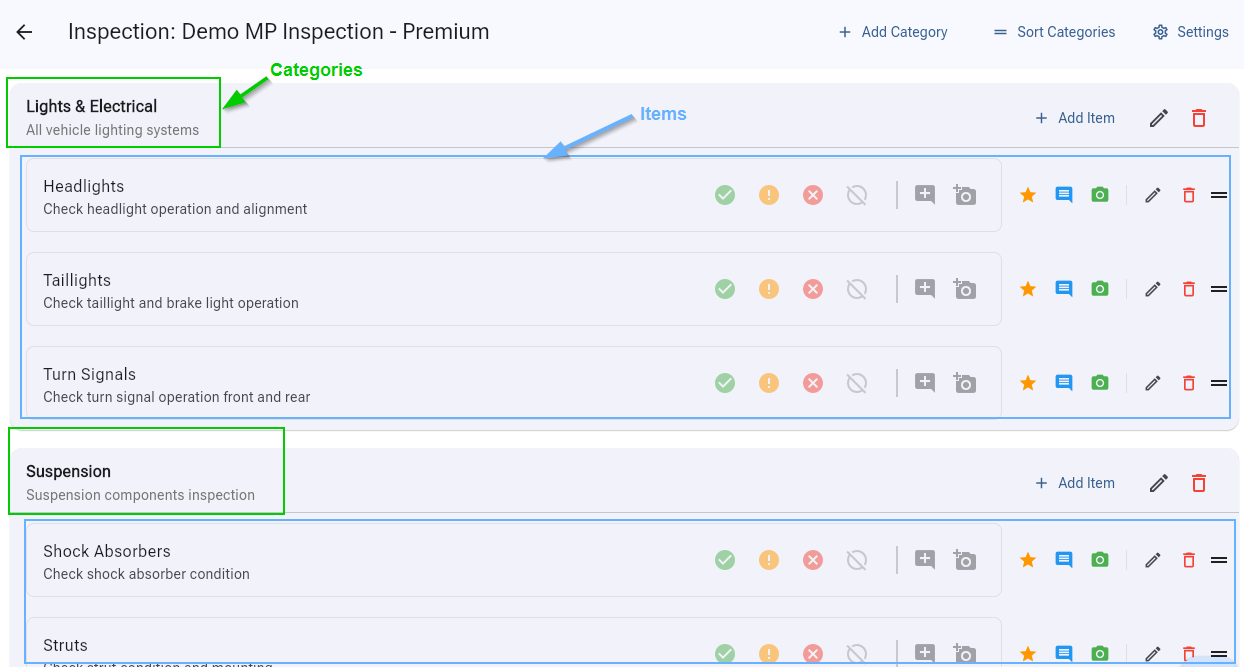Screen dimensions: 1244x667
Task: Mark Headlights as passed with green check
Action: [x=725, y=195]
